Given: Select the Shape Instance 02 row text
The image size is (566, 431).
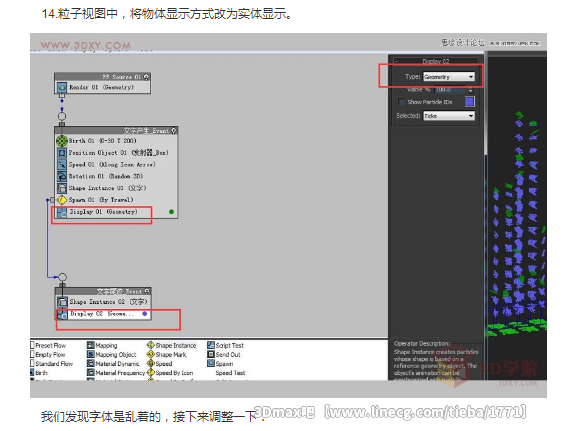Looking at the screenshot, I should 108,302.
